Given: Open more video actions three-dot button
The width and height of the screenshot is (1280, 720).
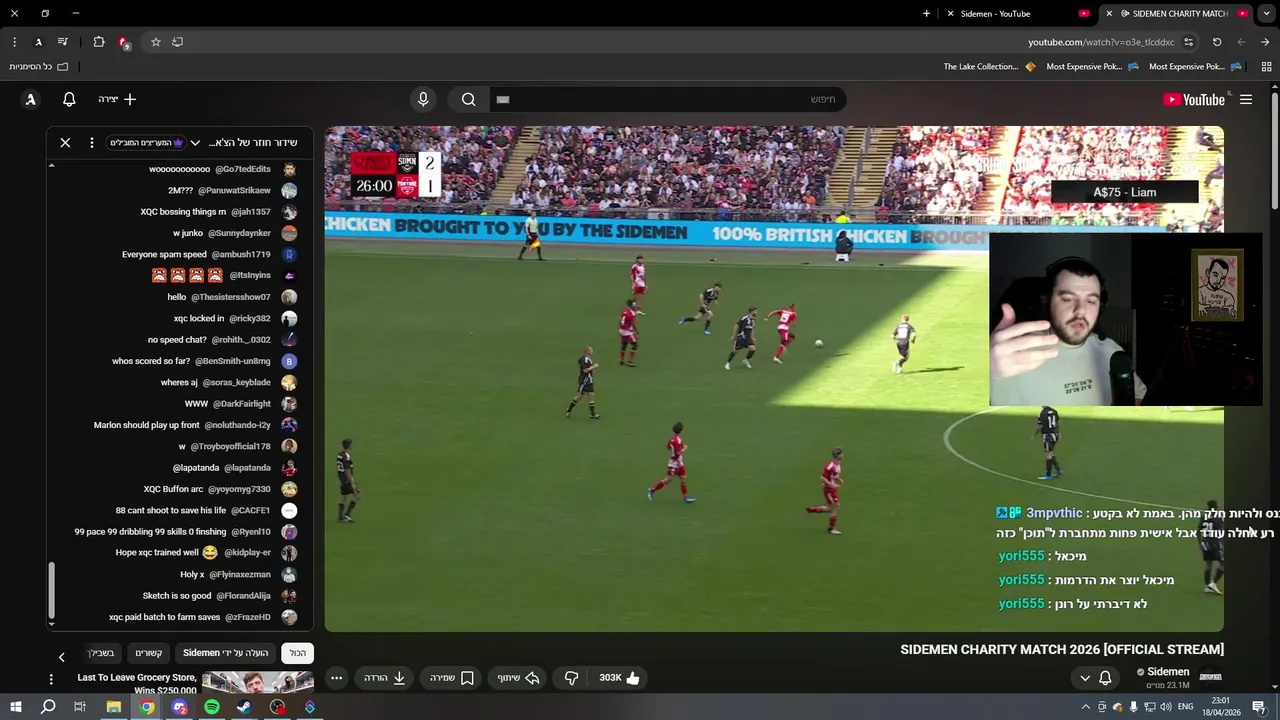Looking at the screenshot, I should point(337,678).
